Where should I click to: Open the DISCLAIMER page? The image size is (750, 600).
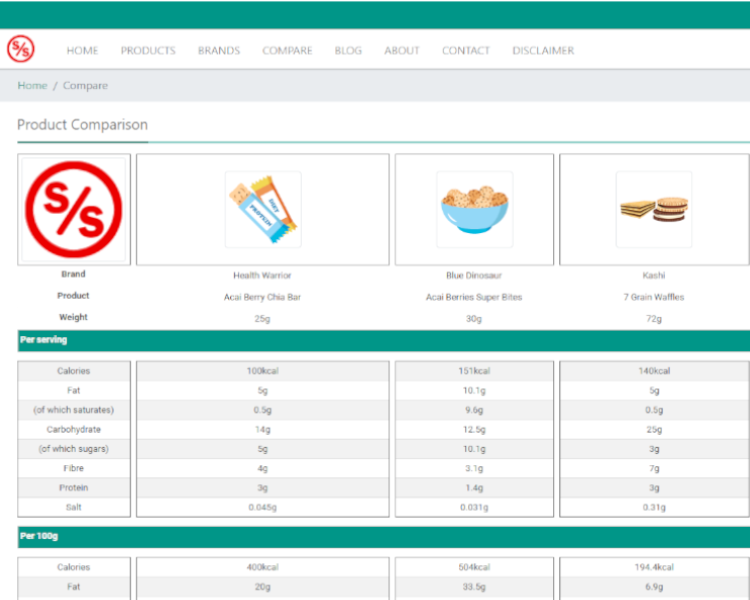[543, 50]
